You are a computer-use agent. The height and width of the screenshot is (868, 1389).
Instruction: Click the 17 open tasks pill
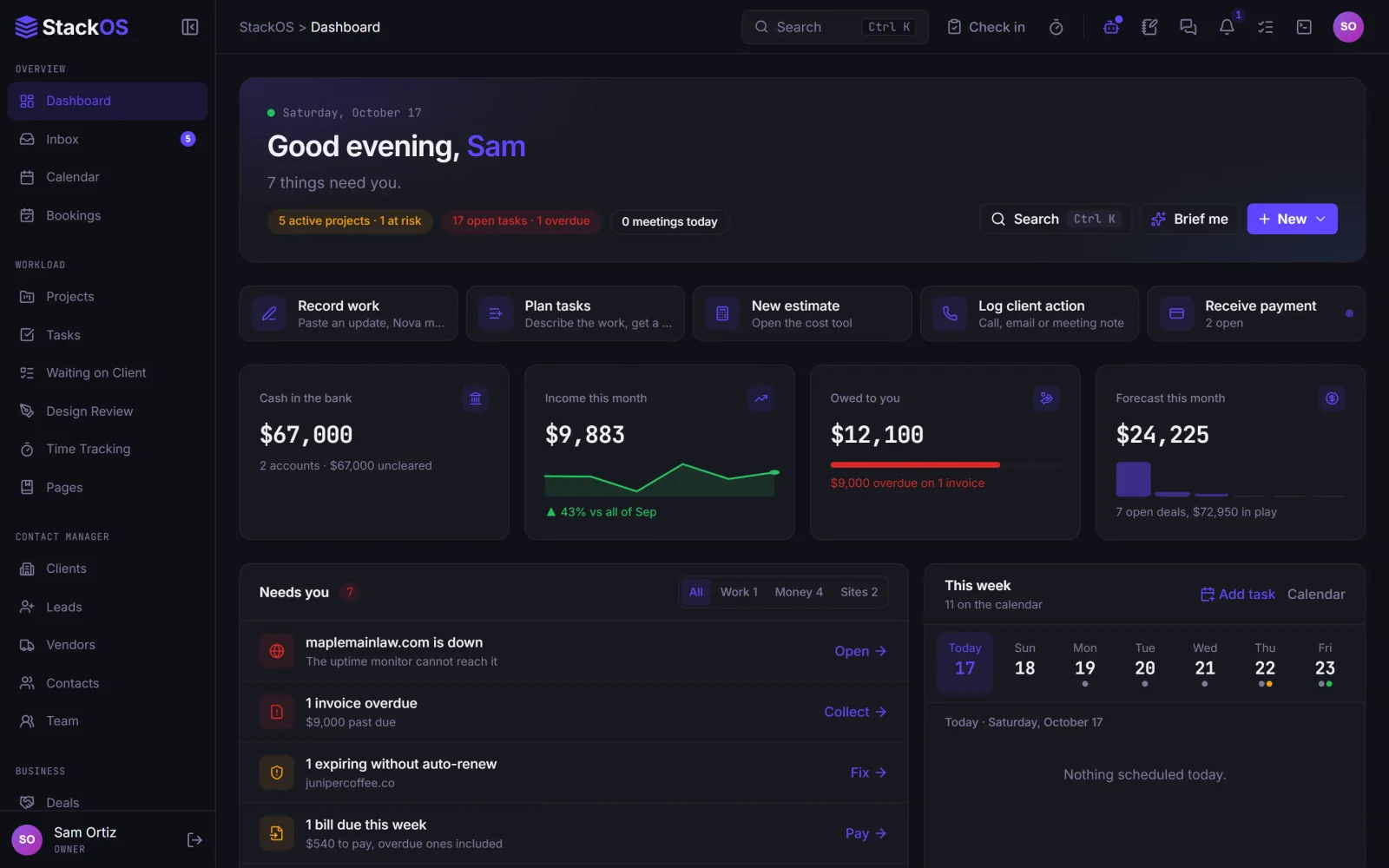521,221
